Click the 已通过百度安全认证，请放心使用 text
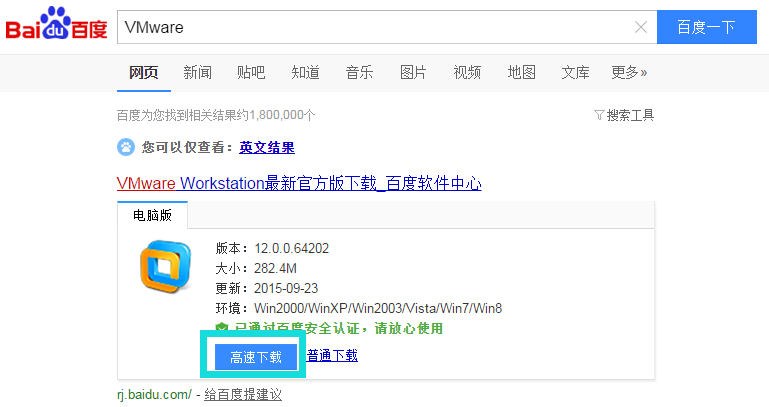 point(338,328)
